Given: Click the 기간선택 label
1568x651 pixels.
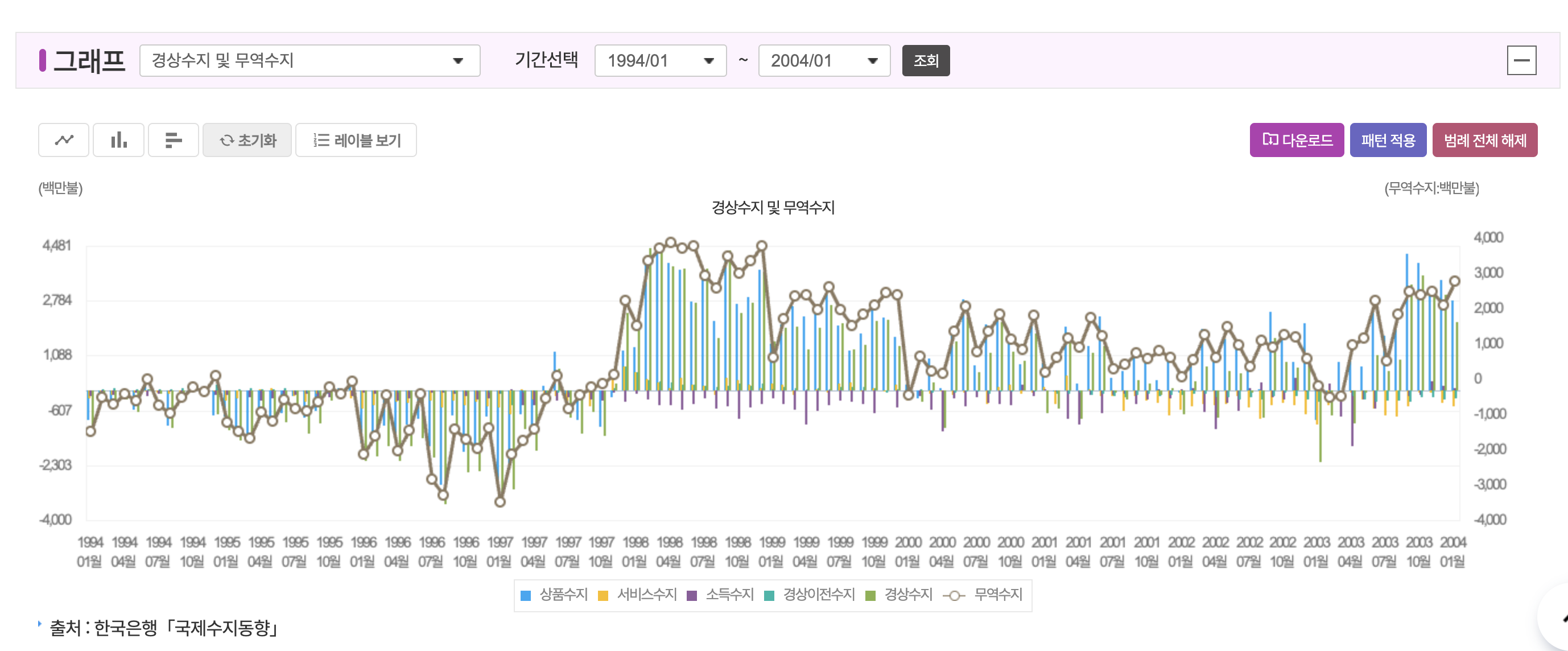Looking at the screenshot, I should tap(546, 60).
